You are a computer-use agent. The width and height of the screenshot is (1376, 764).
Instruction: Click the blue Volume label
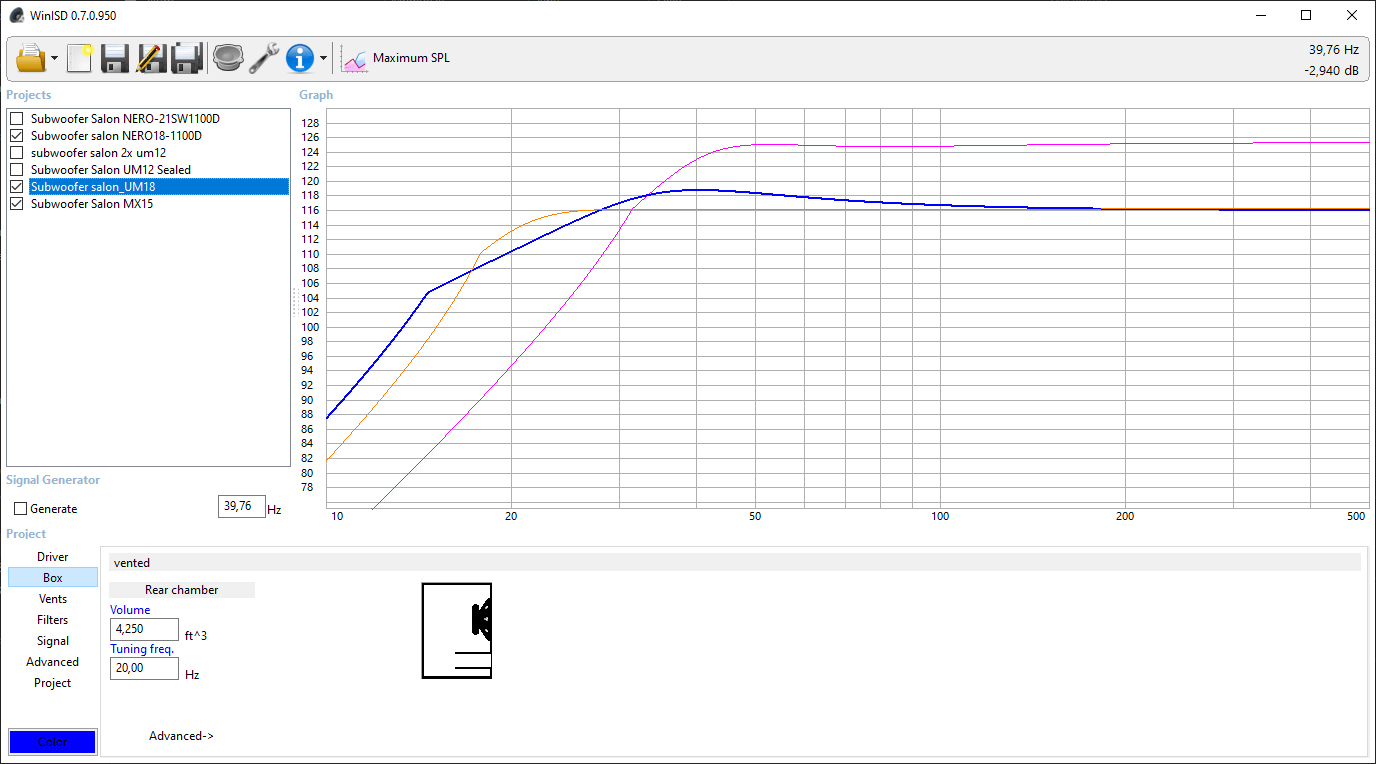(x=130, y=610)
